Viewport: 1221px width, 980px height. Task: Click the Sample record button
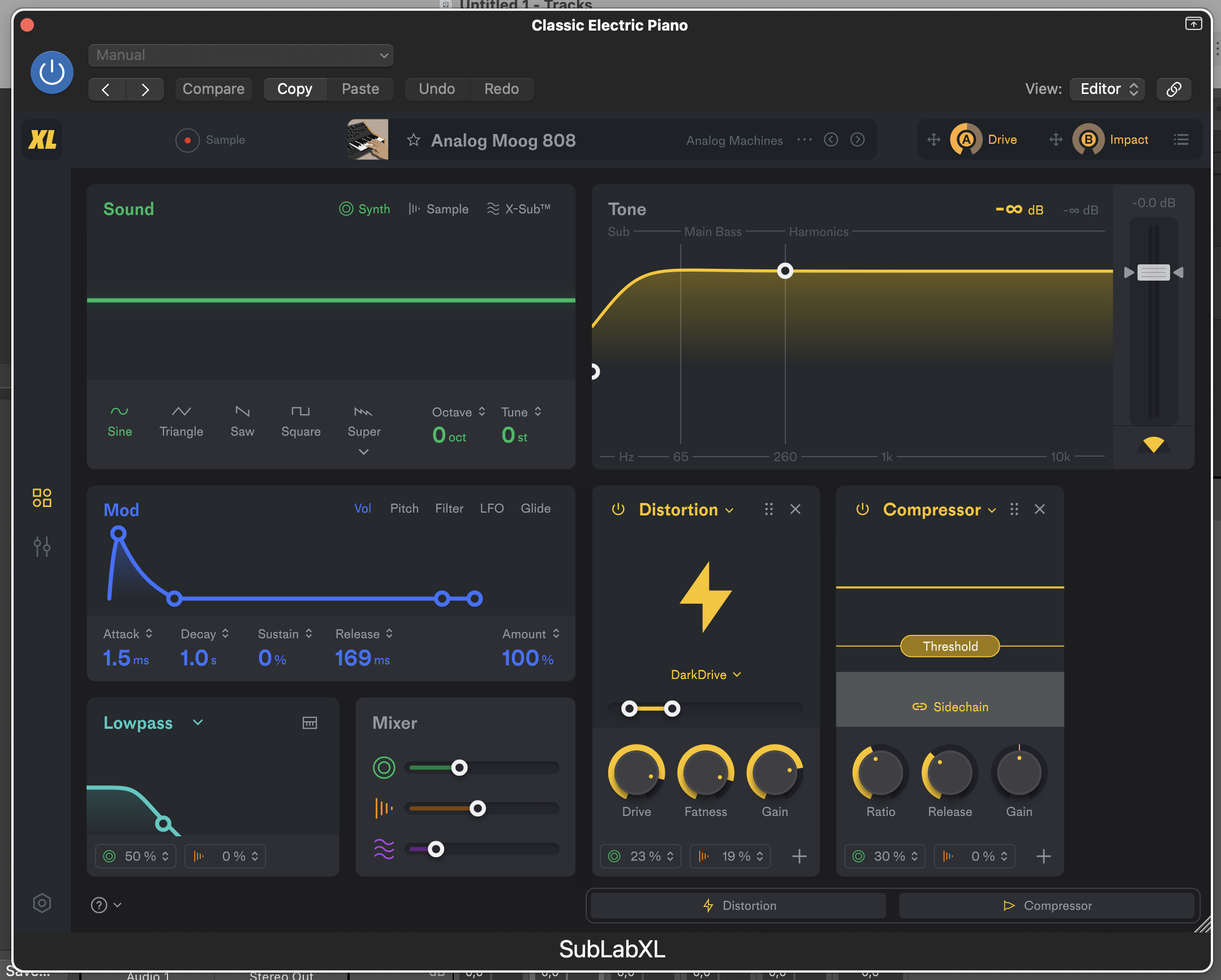click(x=187, y=140)
